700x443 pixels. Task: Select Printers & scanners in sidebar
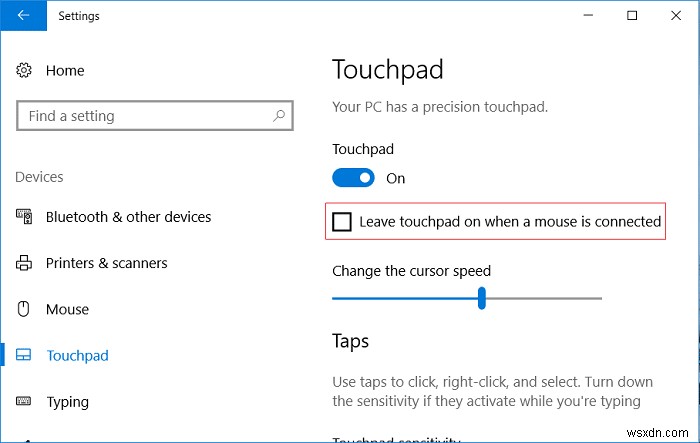(106, 263)
